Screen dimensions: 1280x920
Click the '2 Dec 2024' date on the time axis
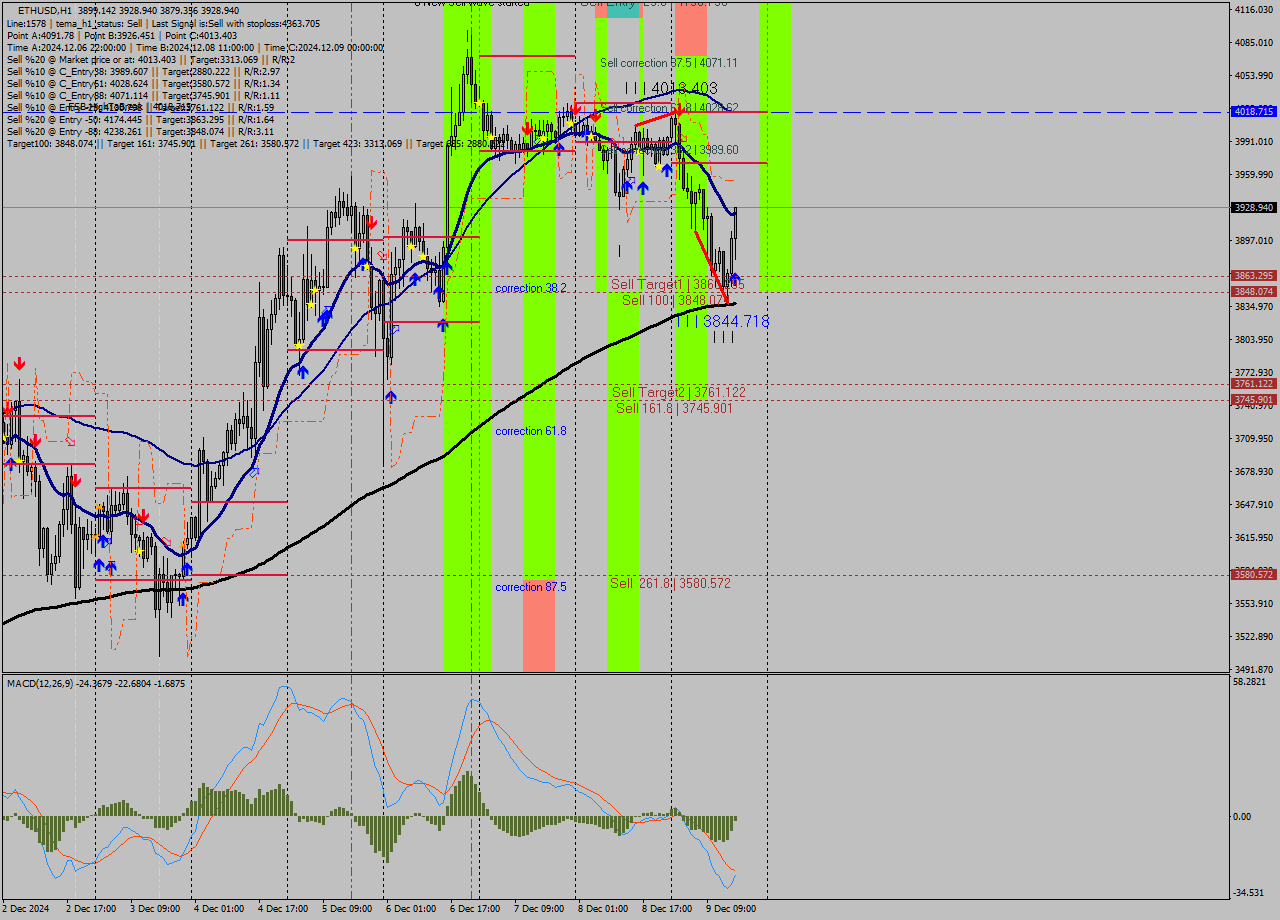point(27,910)
